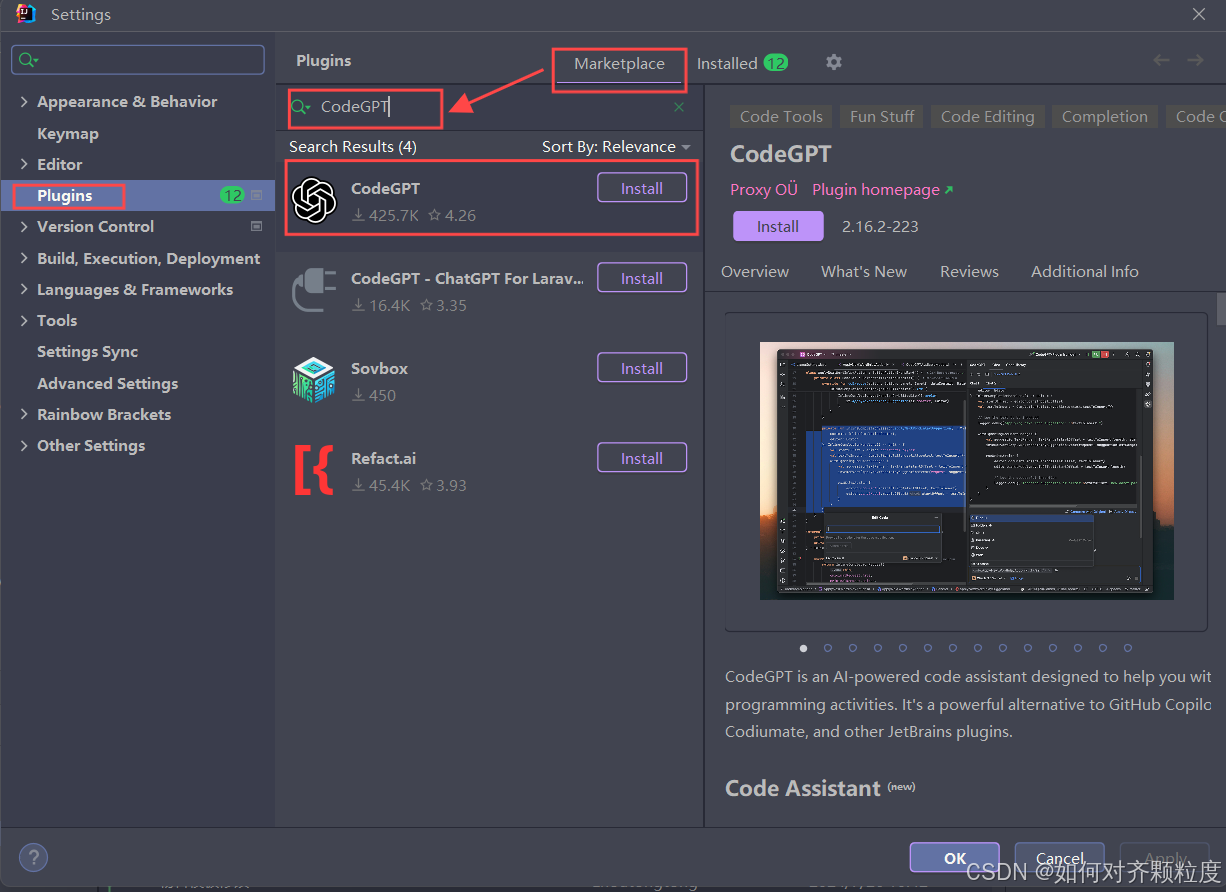Click the Search Results (4) label

353,147
